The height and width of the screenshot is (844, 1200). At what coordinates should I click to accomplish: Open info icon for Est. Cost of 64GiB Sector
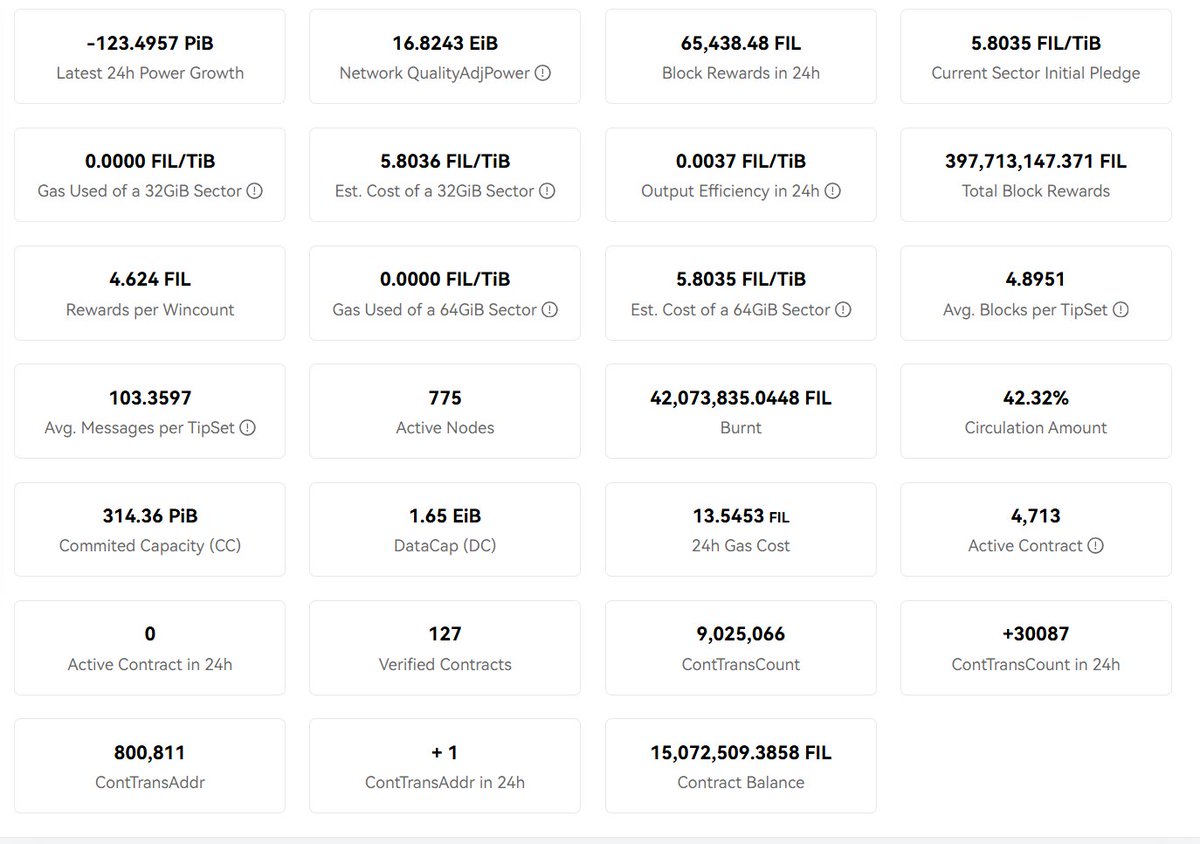tap(843, 310)
